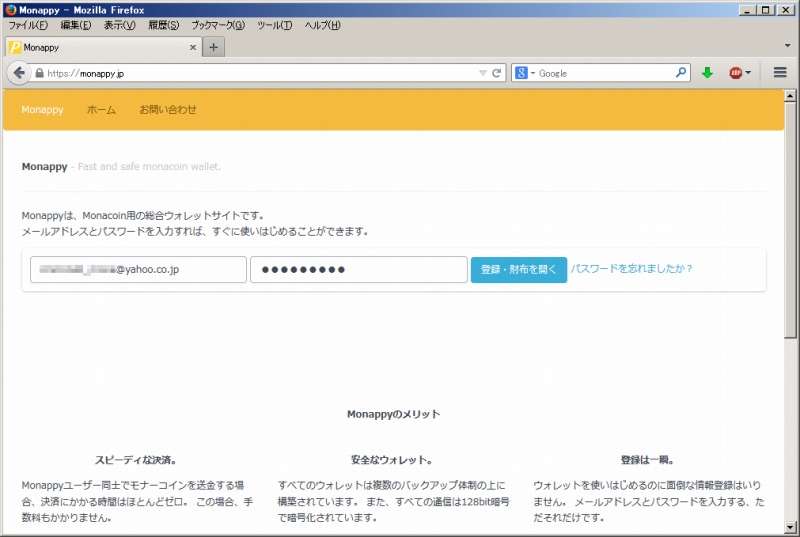Go back with the browser back arrow

[19, 73]
